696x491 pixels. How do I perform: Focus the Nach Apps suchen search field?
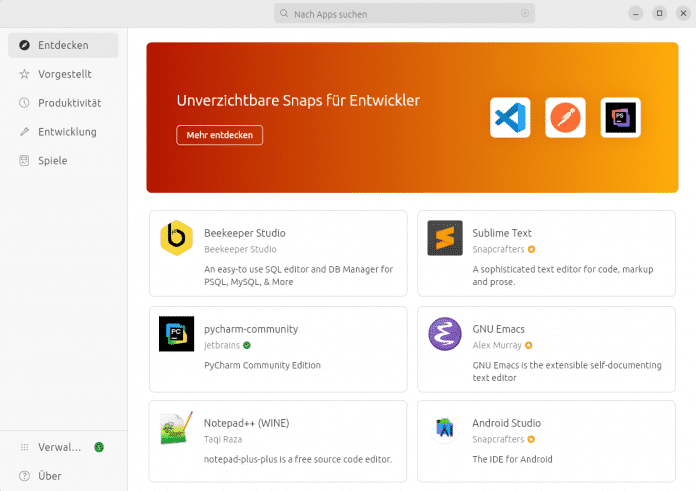coord(404,13)
